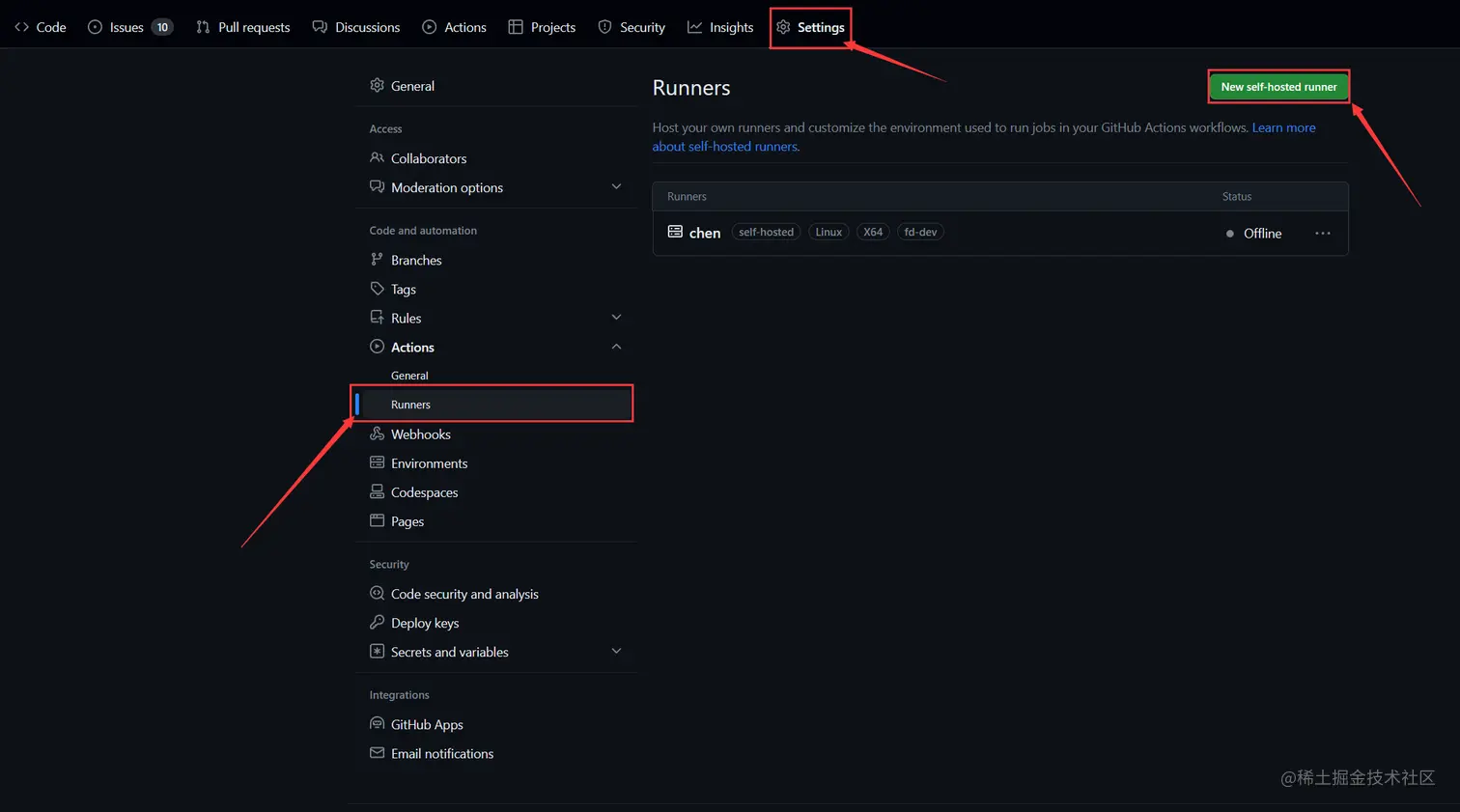Open Environments settings
The height and width of the screenshot is (812, 1460).
tap(429, 463)
